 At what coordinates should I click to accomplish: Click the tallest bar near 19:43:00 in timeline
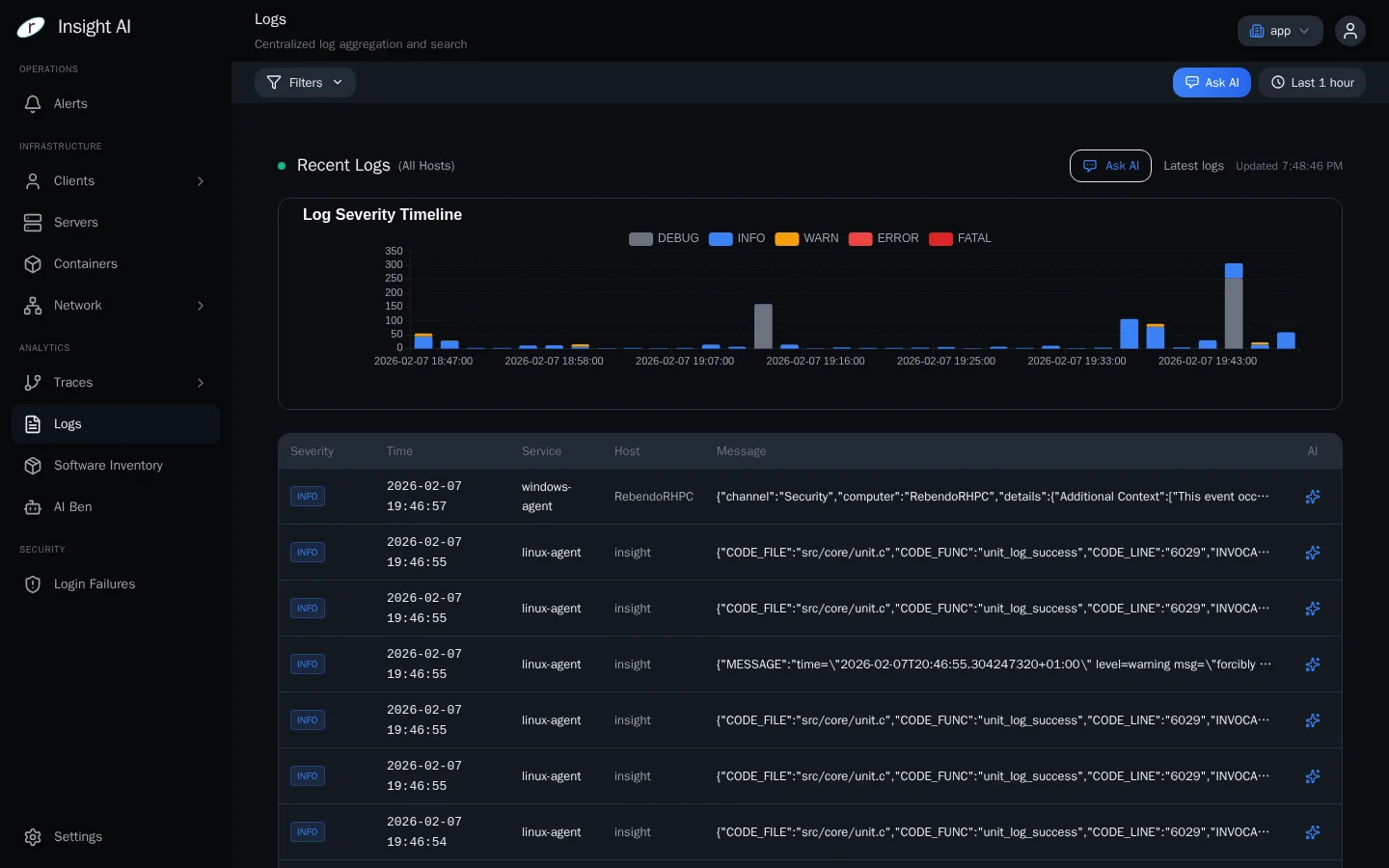[1234, 306]
